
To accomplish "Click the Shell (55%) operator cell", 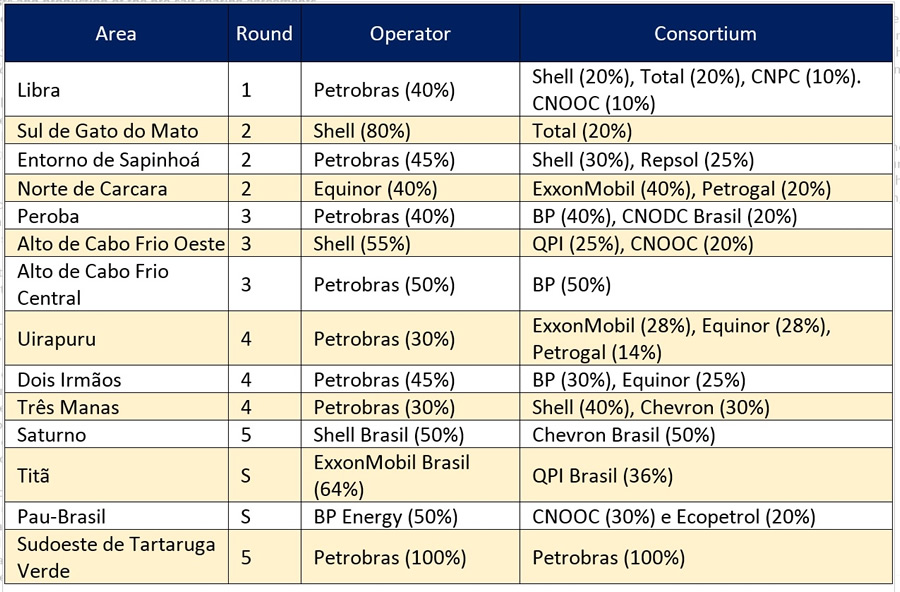I will click(x=410, y=243).
